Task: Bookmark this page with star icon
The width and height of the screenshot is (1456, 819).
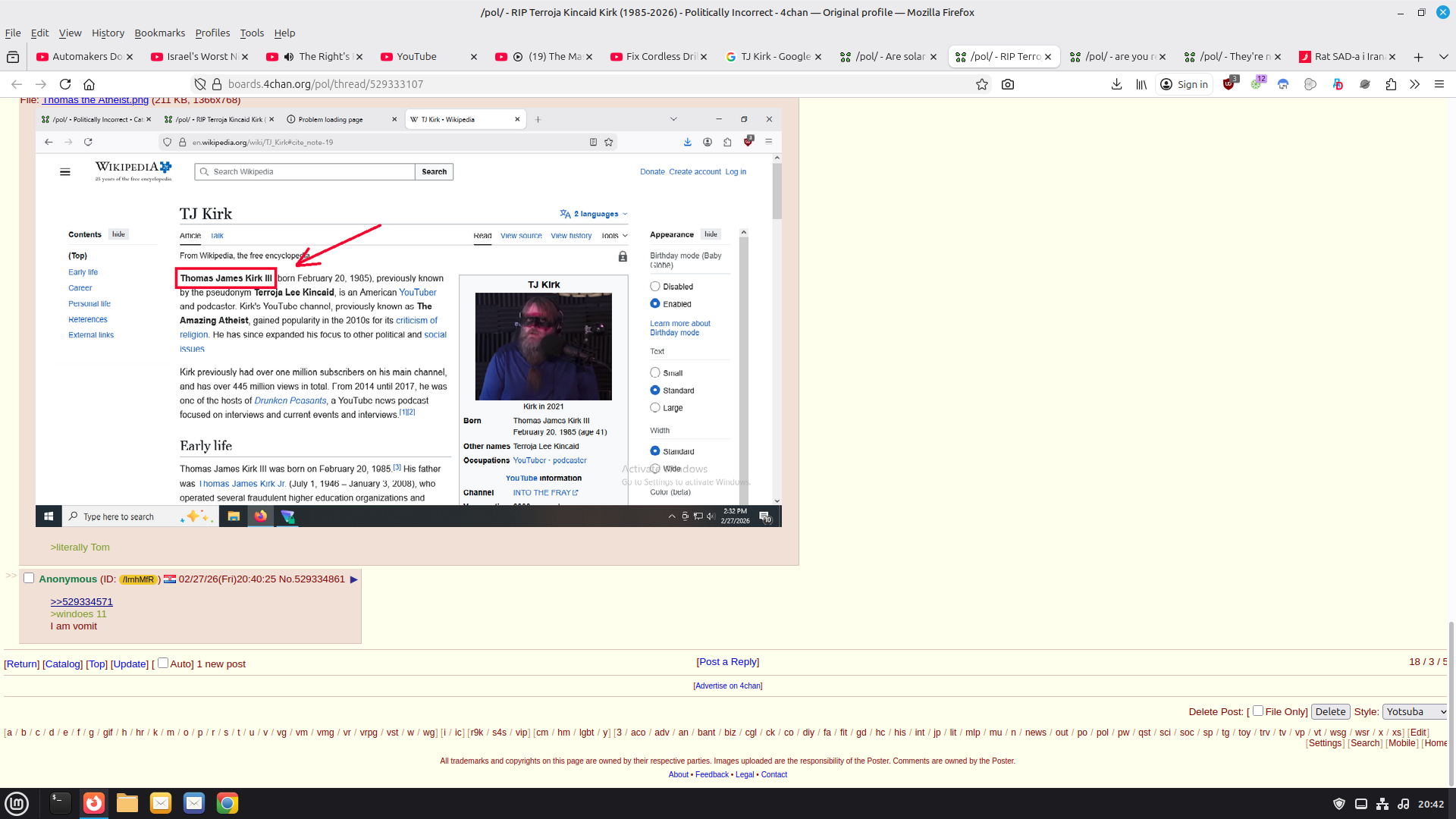Action: click(982, 84)
